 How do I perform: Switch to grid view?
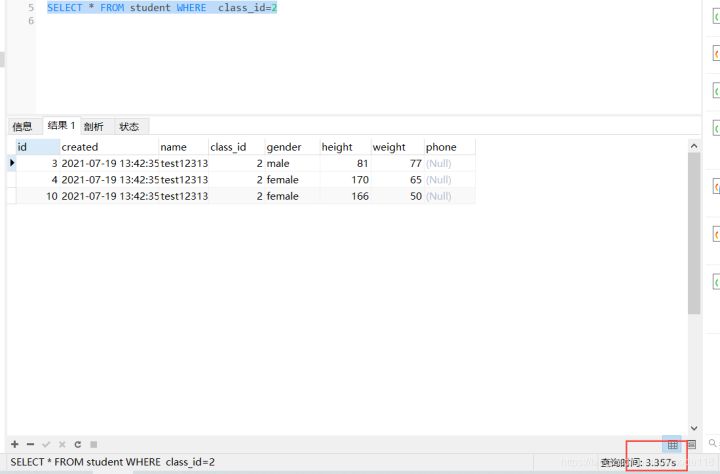(x=673, y=444)
